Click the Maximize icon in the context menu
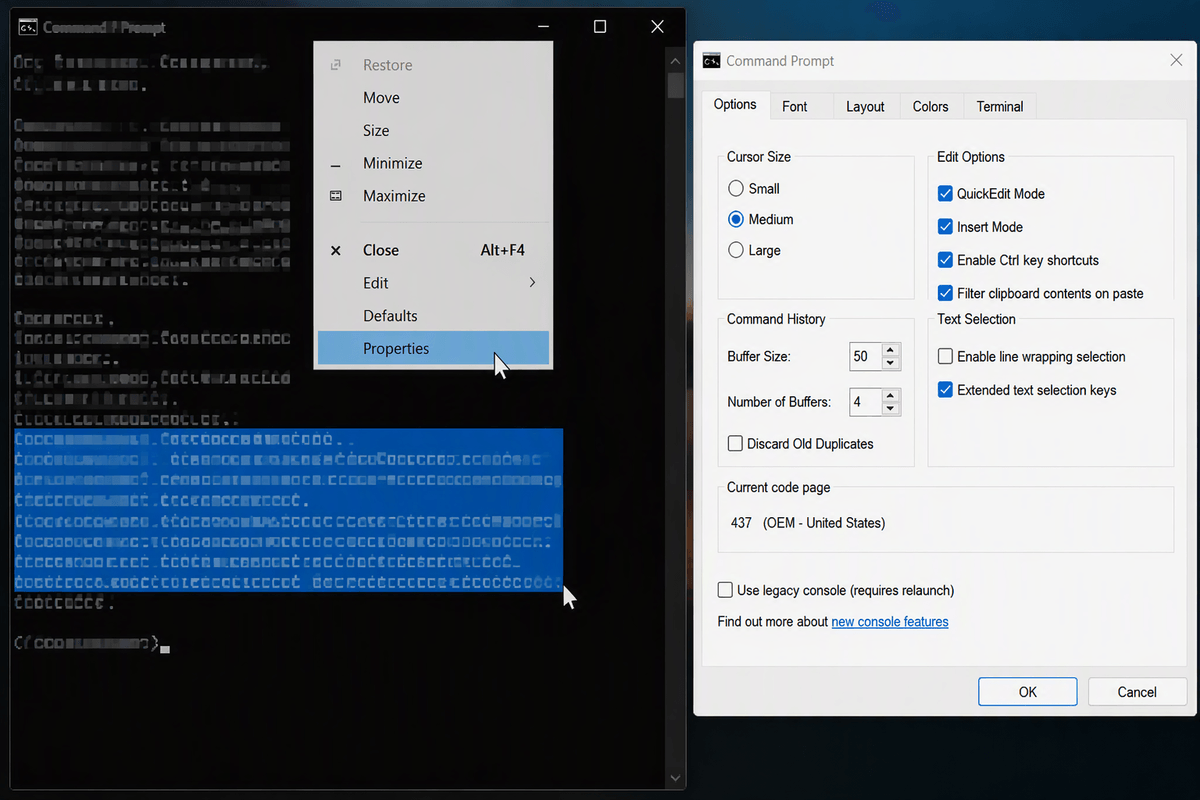Viewport: 1200px width, 800px height. tap(336, 196)
